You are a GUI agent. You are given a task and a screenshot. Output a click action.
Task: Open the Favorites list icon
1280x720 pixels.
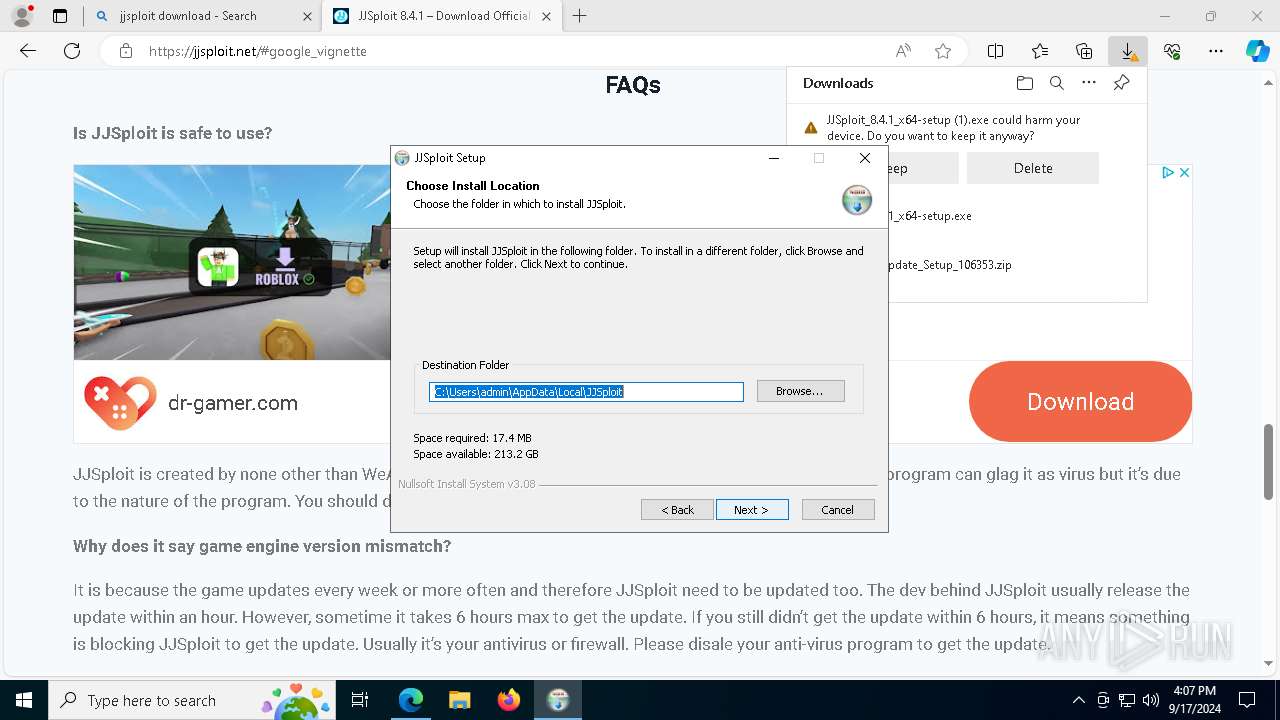pyautogui.click(x=1040, y=51)
